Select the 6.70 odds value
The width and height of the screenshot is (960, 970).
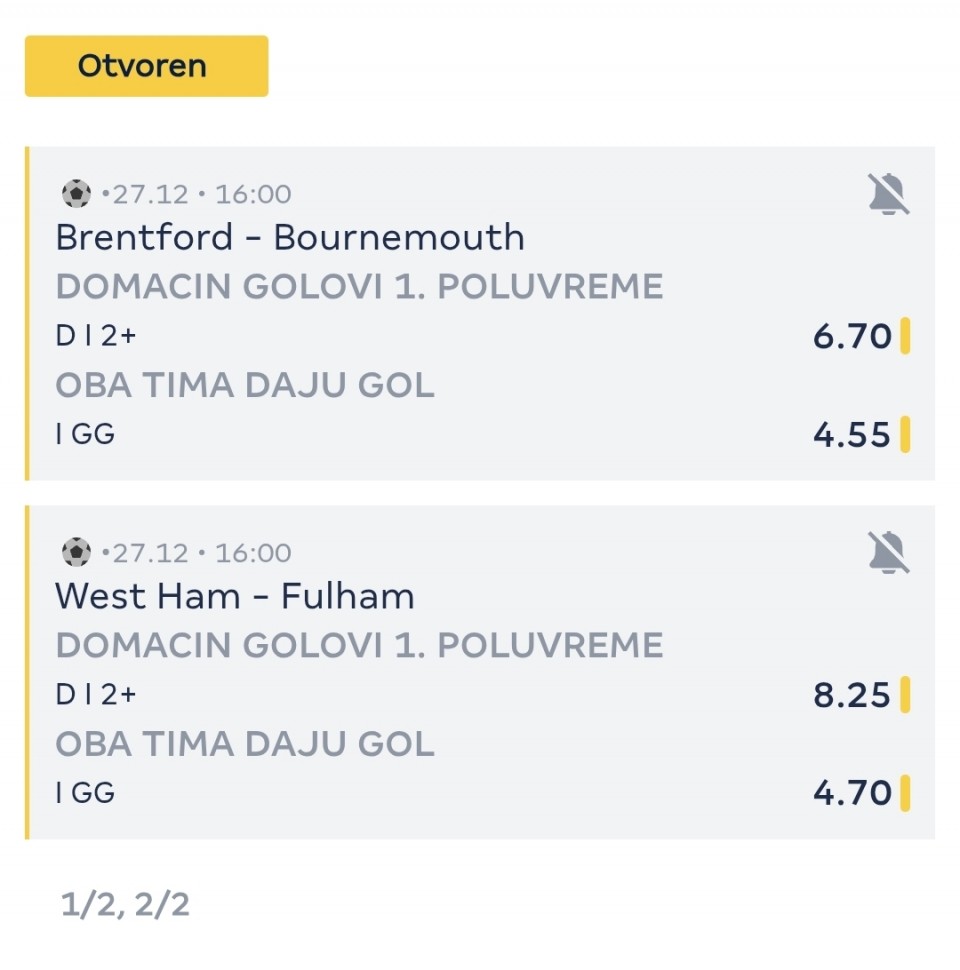852,336
